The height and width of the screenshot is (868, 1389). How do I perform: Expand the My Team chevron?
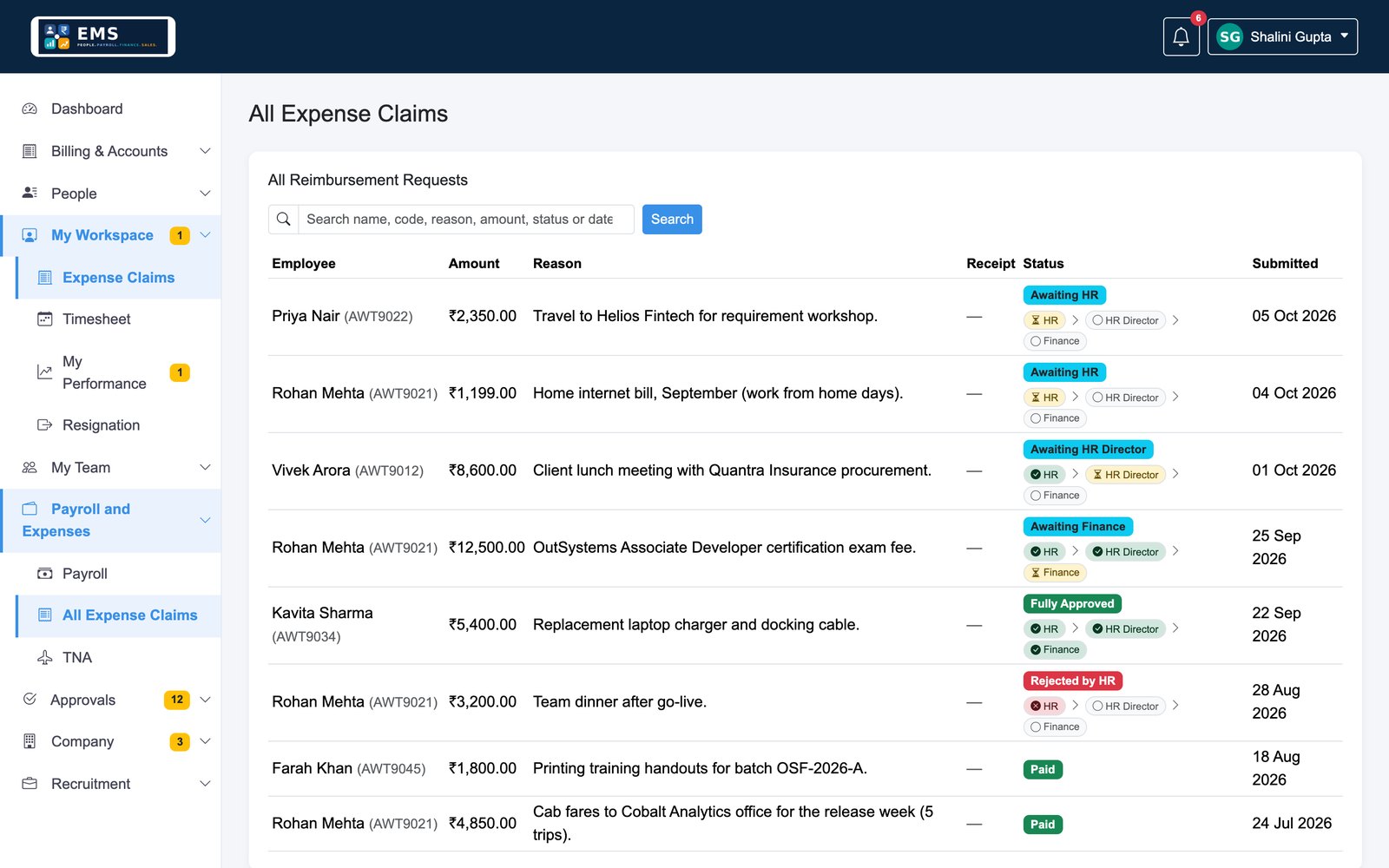(x=205, y=467)
